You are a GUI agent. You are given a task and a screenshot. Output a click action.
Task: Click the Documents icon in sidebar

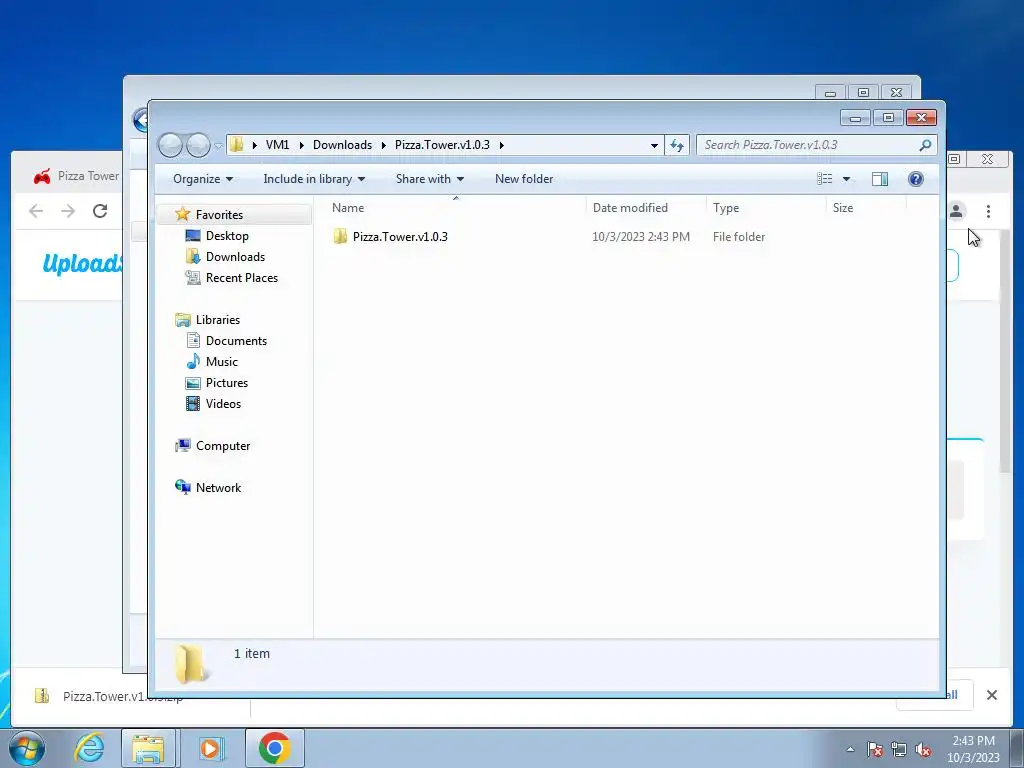(193, 340)
